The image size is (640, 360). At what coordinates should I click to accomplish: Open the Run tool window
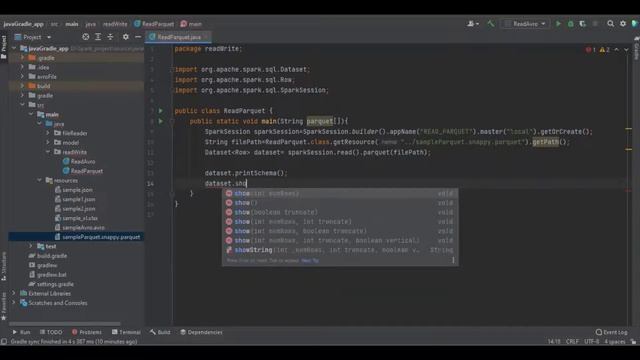click(x=21, y=332)
